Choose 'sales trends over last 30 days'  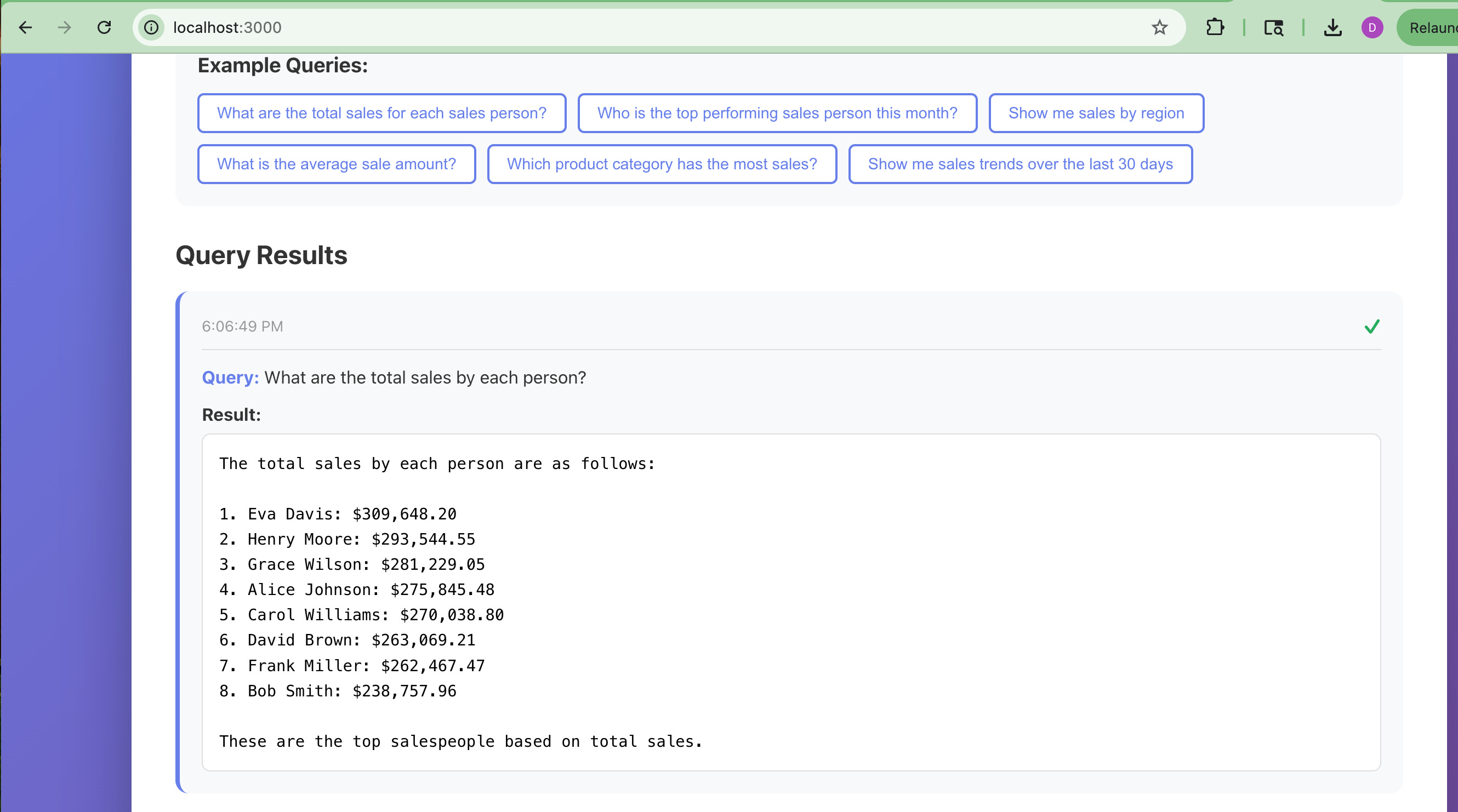coord(1020,164)
